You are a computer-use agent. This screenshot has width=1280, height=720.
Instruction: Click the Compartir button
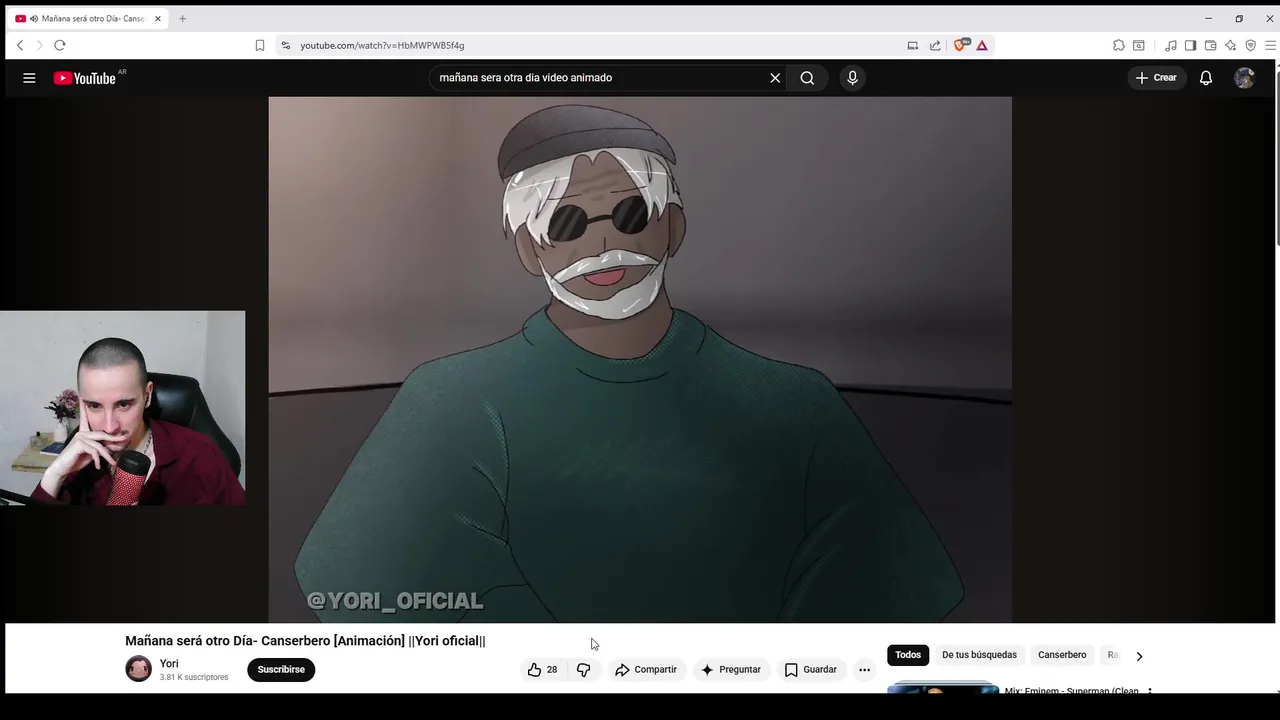[646, 670]
